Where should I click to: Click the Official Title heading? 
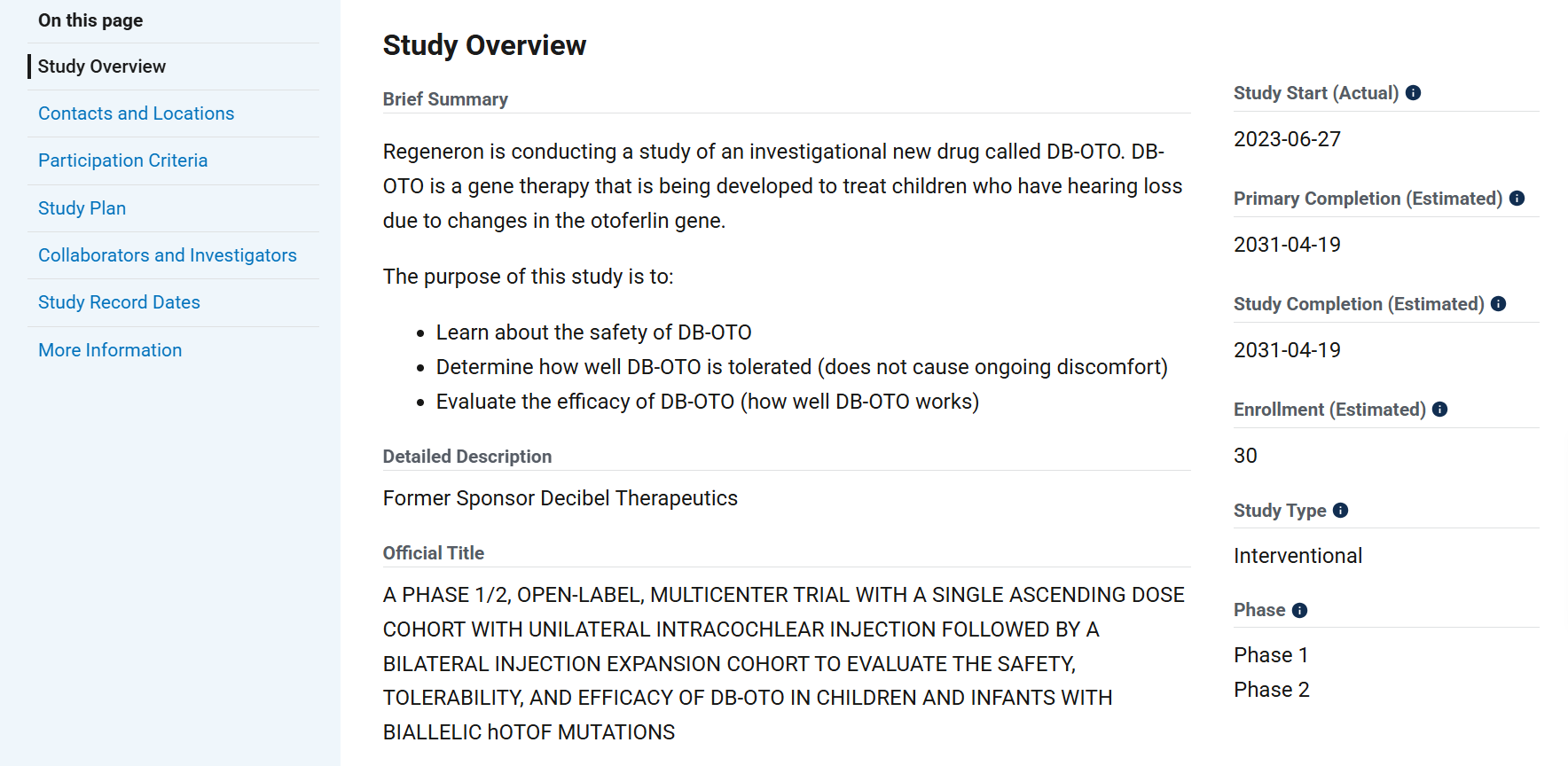pos(434,553)
